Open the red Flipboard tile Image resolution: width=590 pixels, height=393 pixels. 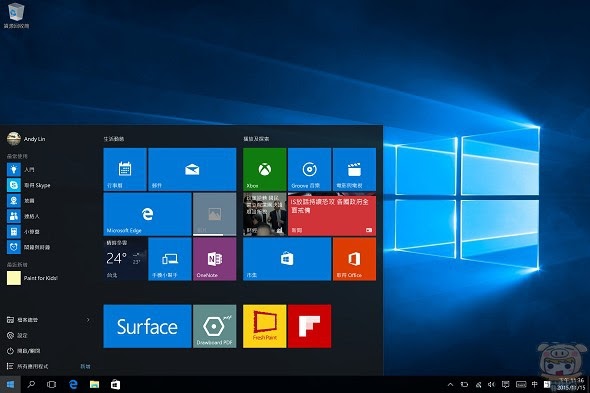coord(309,326)
